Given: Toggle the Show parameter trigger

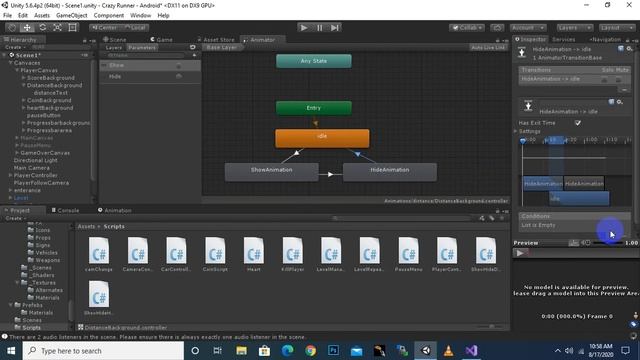Looking at the screenshot, I should [178, 65].
